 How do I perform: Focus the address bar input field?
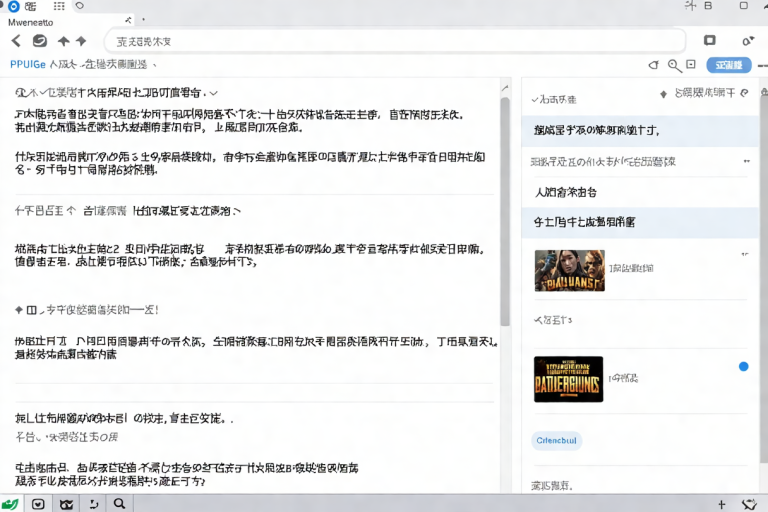click(395, 41)
